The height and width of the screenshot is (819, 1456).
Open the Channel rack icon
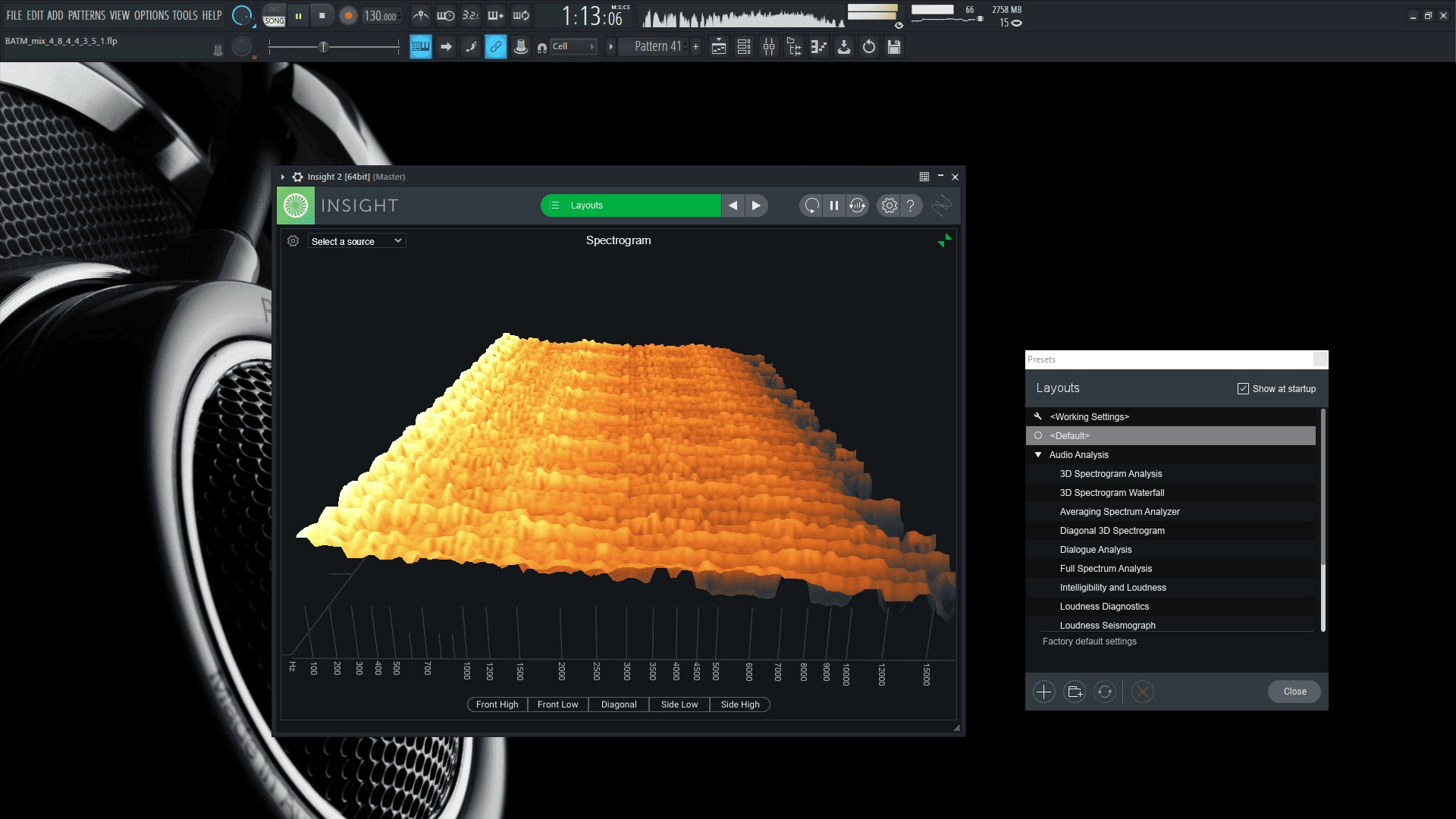(744, 47)
